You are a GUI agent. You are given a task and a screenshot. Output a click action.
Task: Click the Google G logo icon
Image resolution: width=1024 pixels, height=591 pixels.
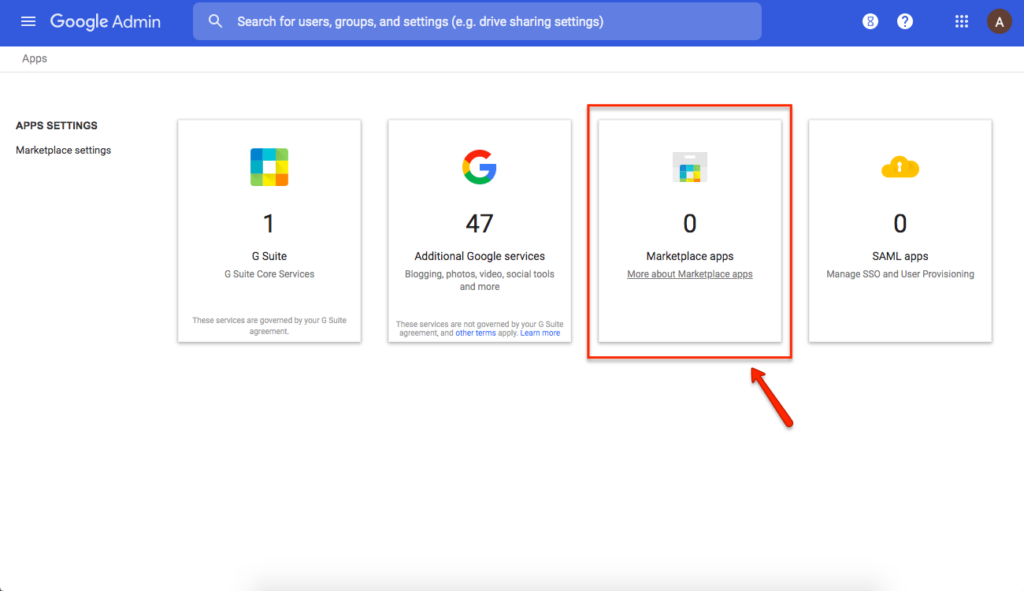point(479,167)
